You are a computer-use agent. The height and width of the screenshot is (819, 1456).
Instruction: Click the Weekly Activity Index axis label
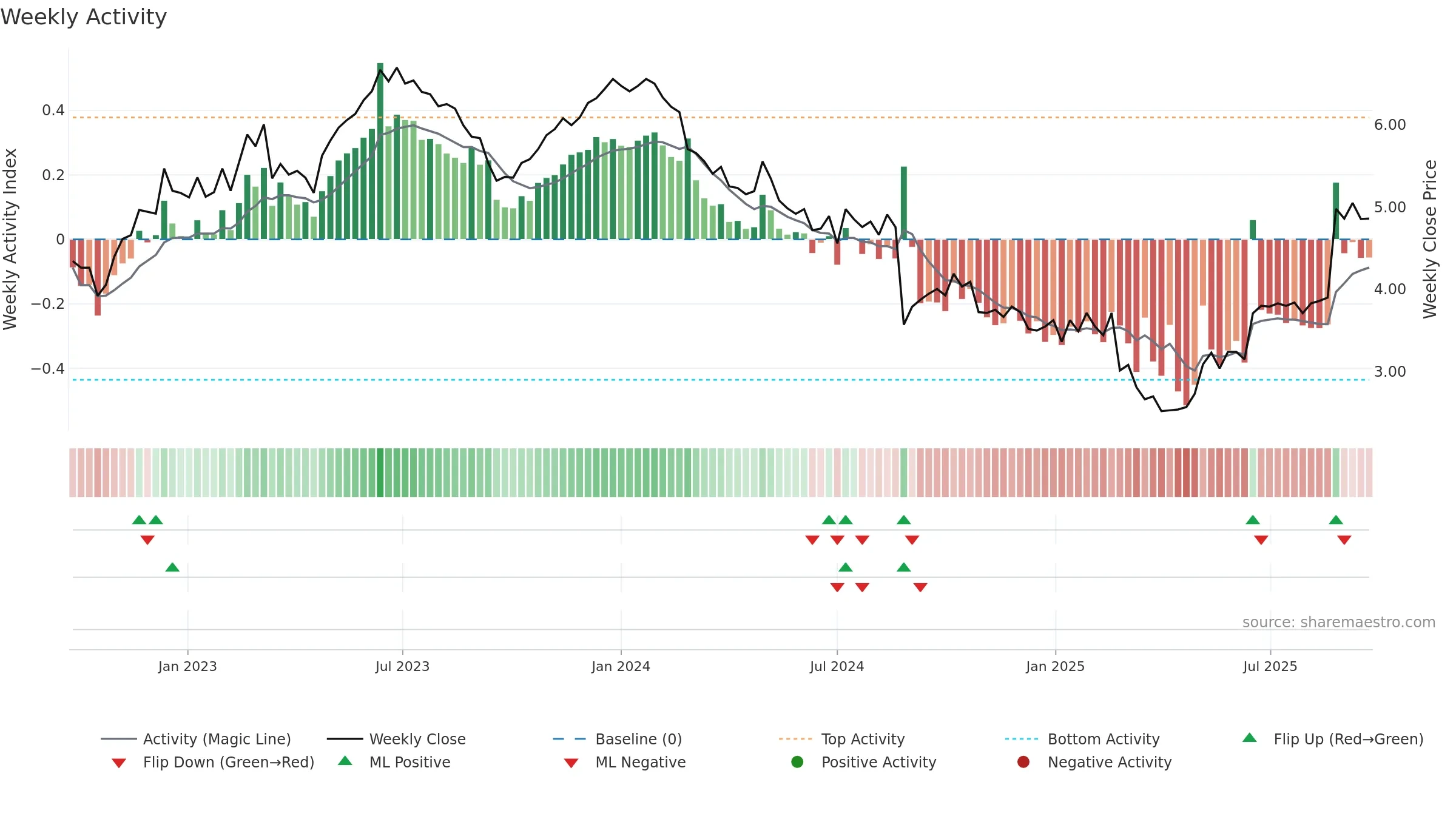point(10,239)
